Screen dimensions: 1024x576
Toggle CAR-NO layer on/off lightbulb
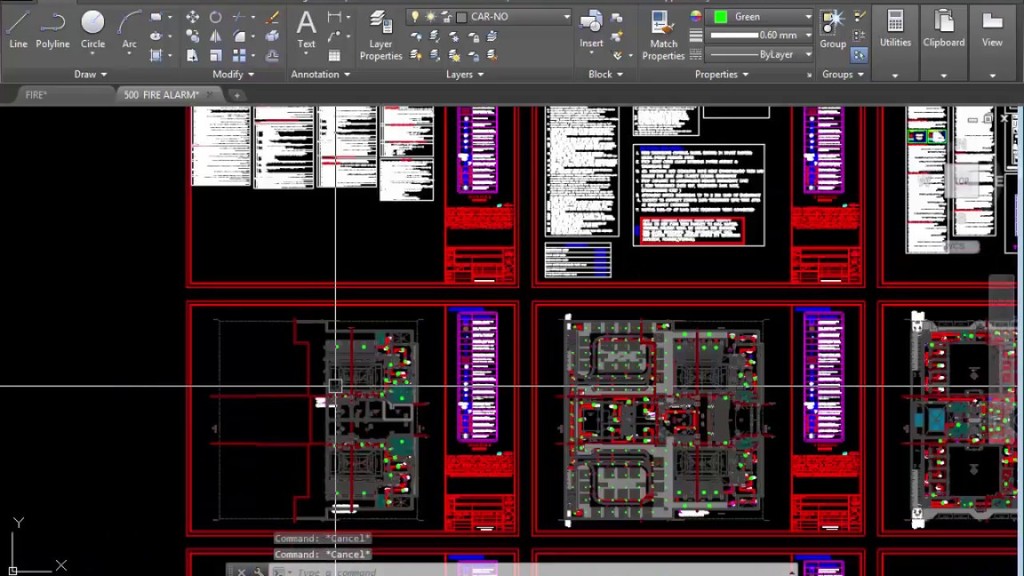point(415,16)
